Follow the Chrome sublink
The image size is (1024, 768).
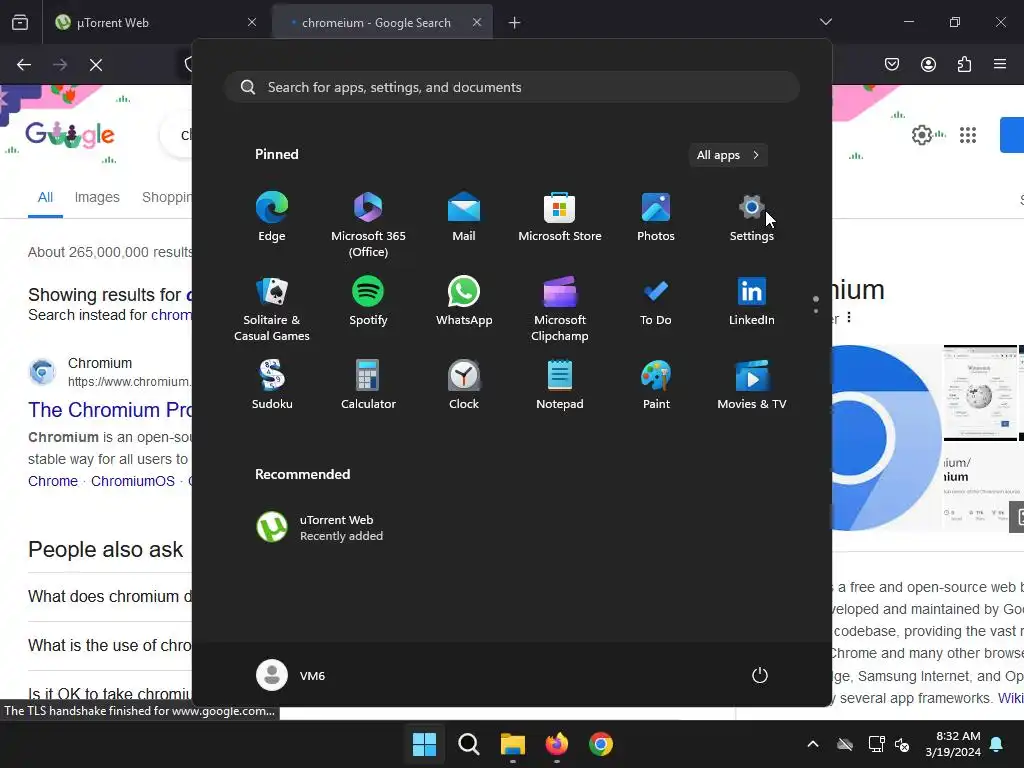pyautogui.click(x=53, y=481)
